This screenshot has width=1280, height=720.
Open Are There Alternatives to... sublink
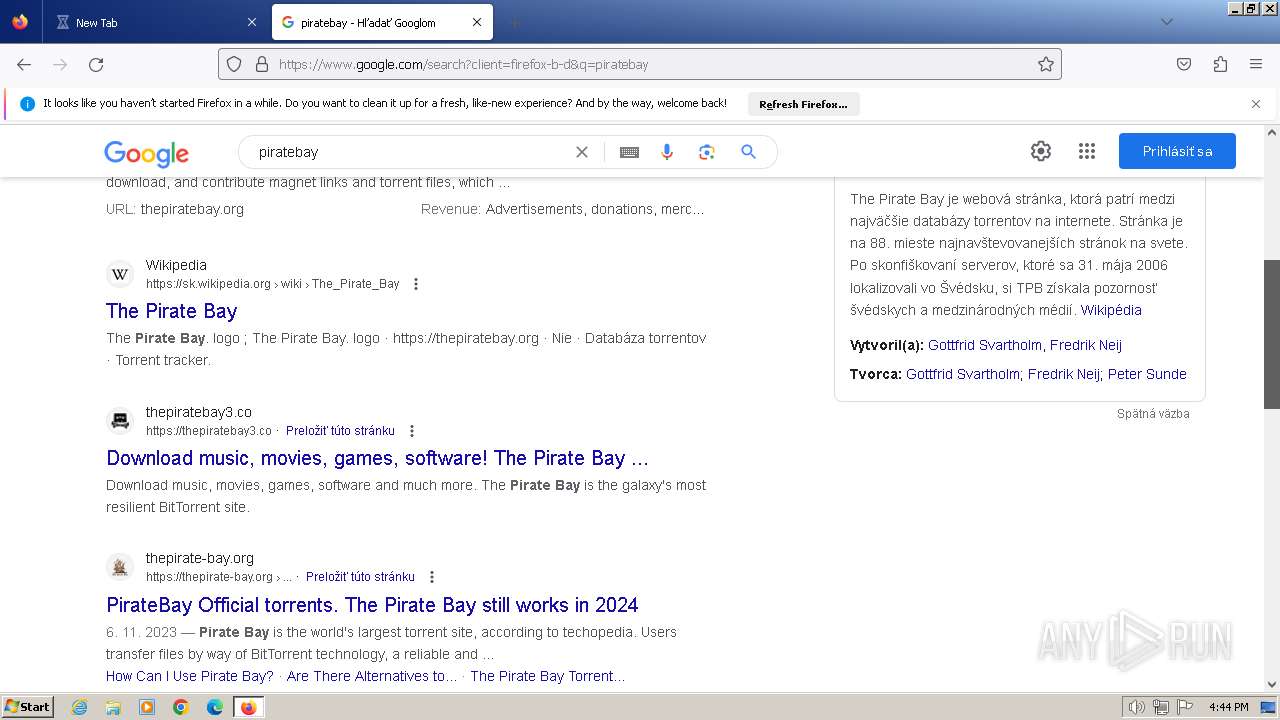click(372, 676)
